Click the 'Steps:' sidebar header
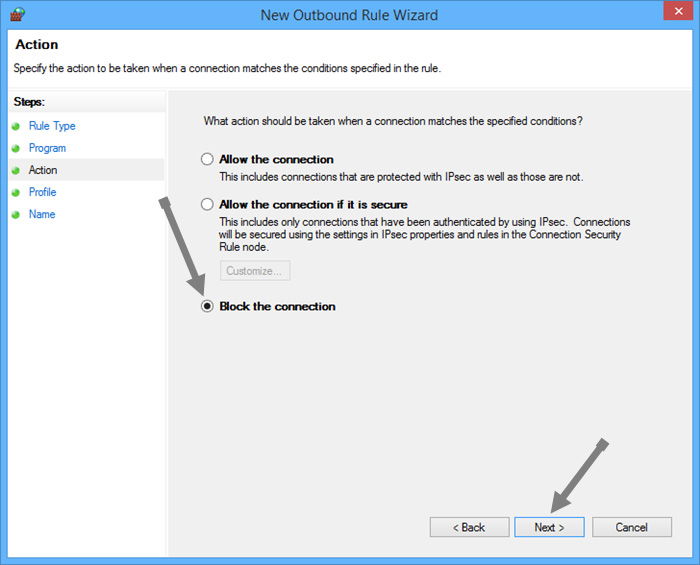700x565 pixels. 29,102
